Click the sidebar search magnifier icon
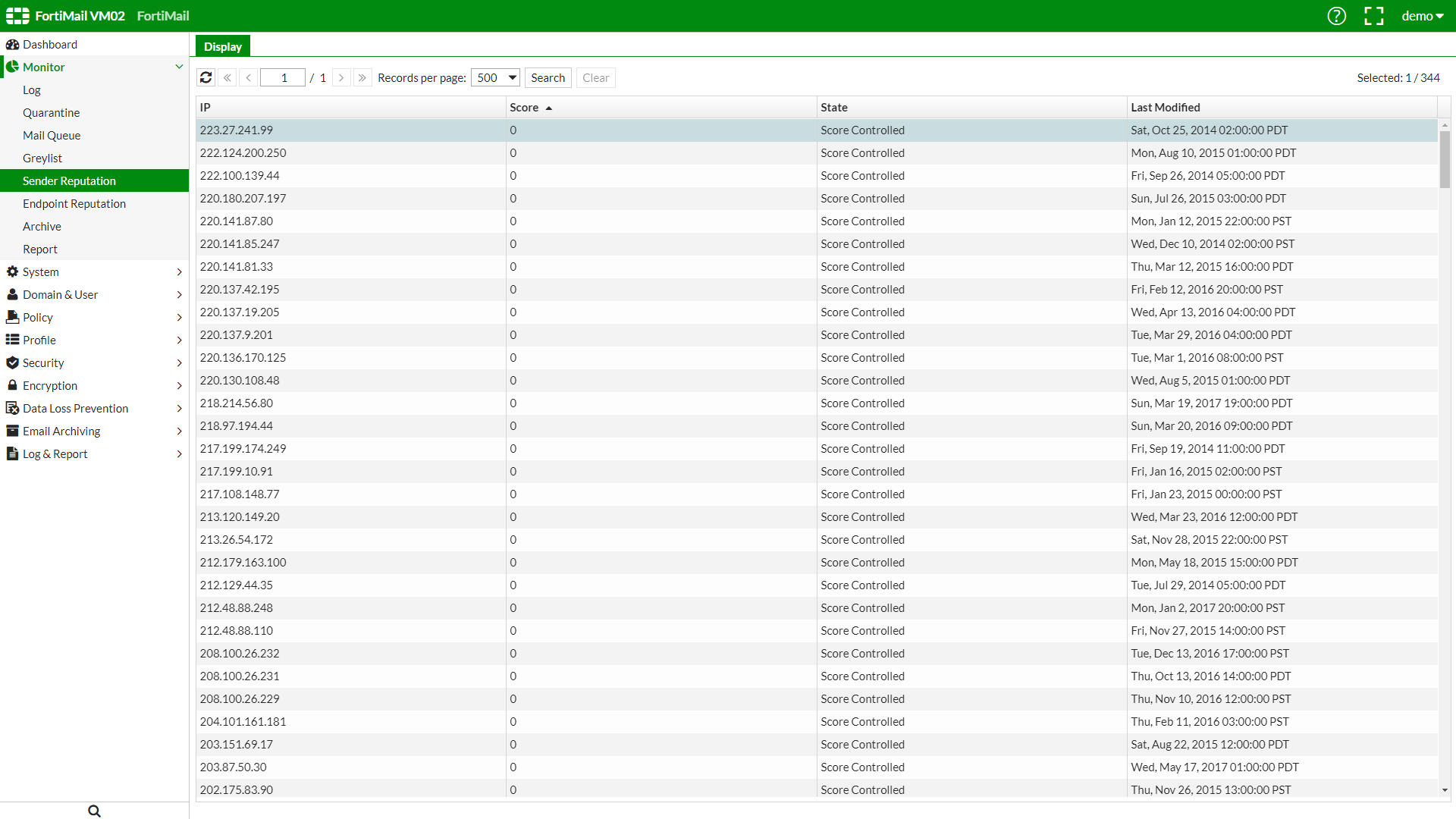This screenshot has height=819, width=1456. 94,811
